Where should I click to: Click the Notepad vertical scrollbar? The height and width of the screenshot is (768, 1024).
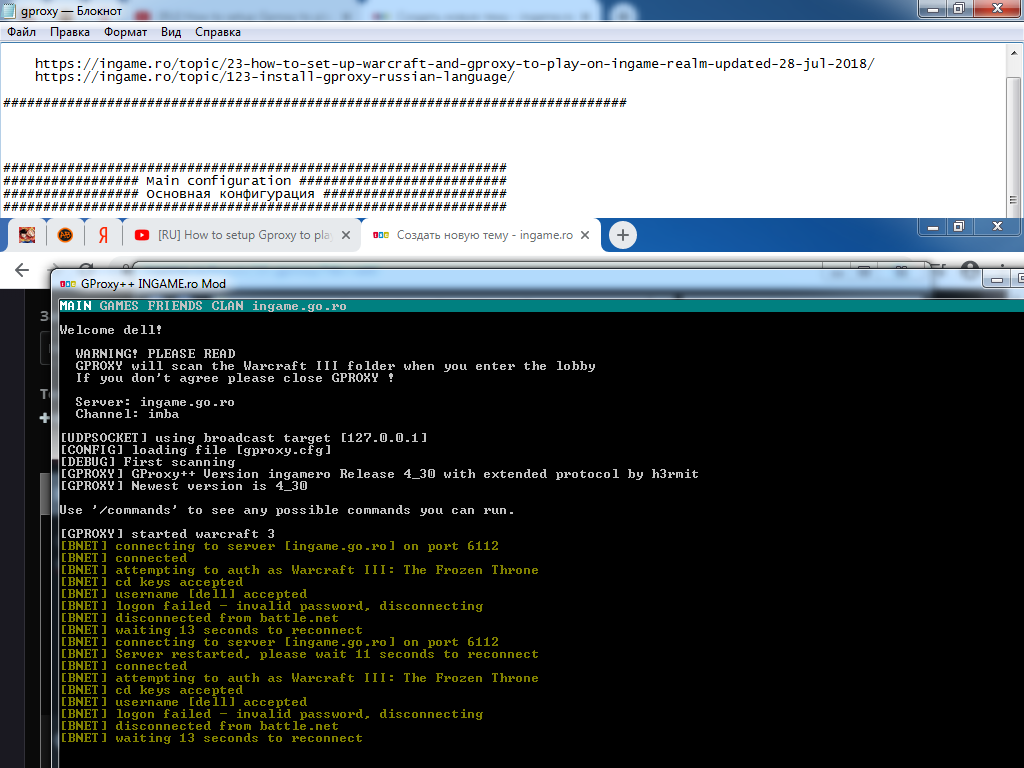click(x=1014, y=130)
